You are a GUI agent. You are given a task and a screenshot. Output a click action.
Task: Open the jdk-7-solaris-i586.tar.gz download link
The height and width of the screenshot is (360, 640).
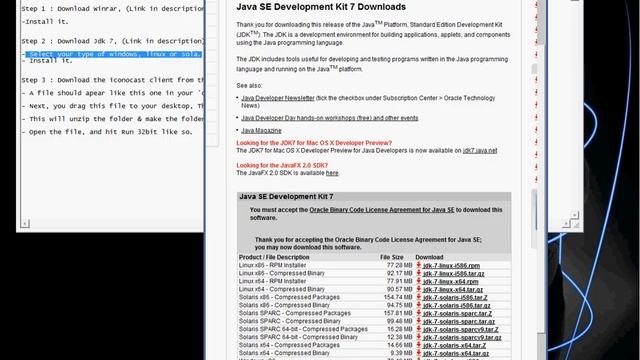click(457, 305)
